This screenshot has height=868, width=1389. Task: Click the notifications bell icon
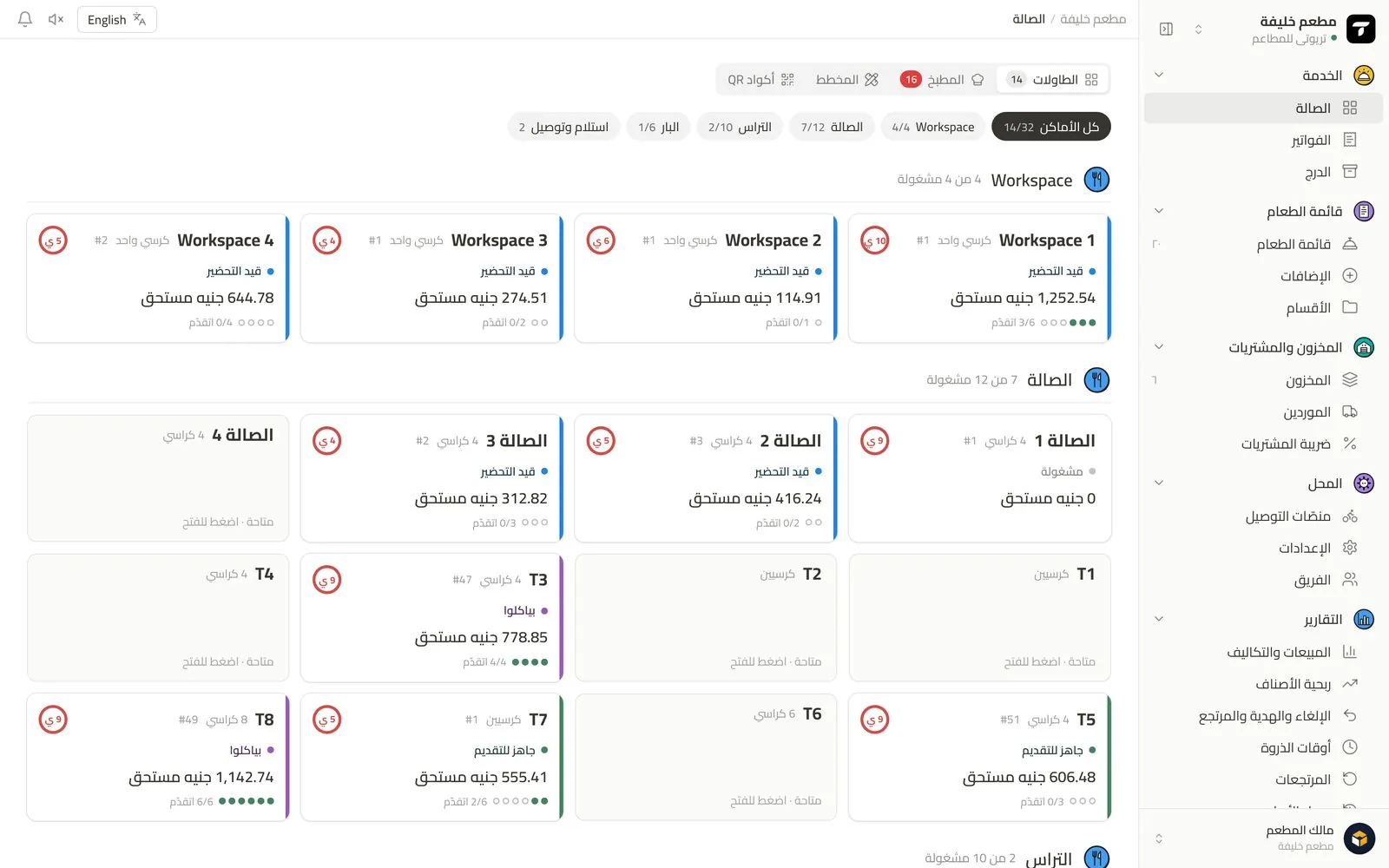pyautogui.click(x=25, y=19)
